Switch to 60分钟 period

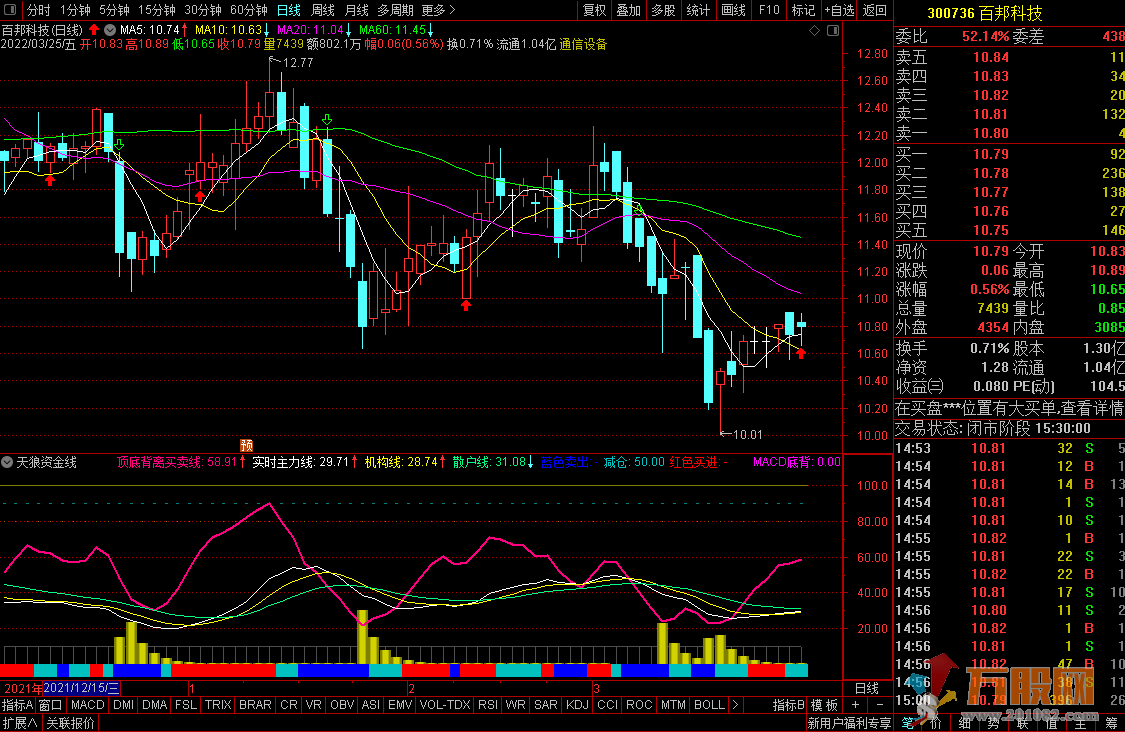point(249,10)
